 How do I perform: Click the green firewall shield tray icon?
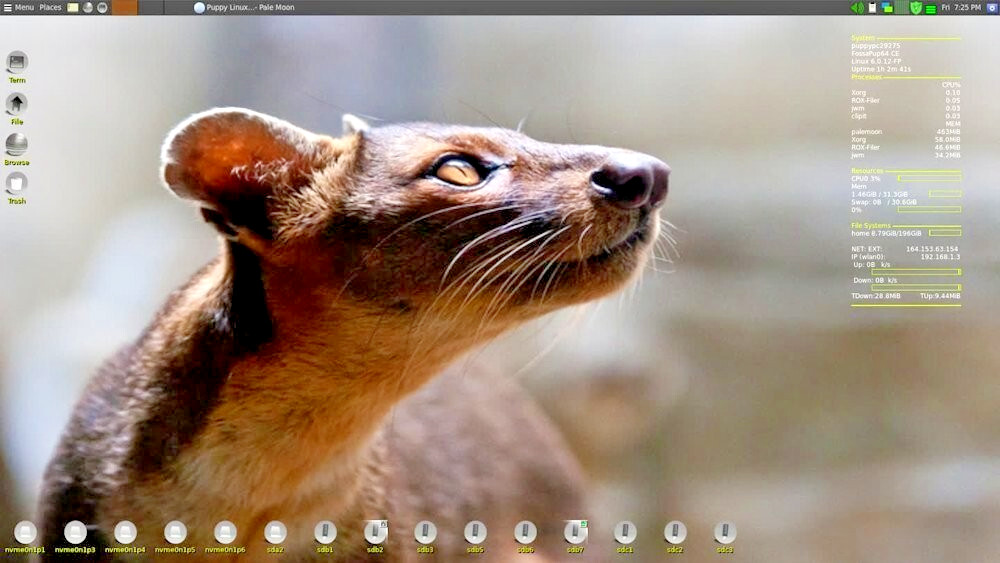[916, 8]
